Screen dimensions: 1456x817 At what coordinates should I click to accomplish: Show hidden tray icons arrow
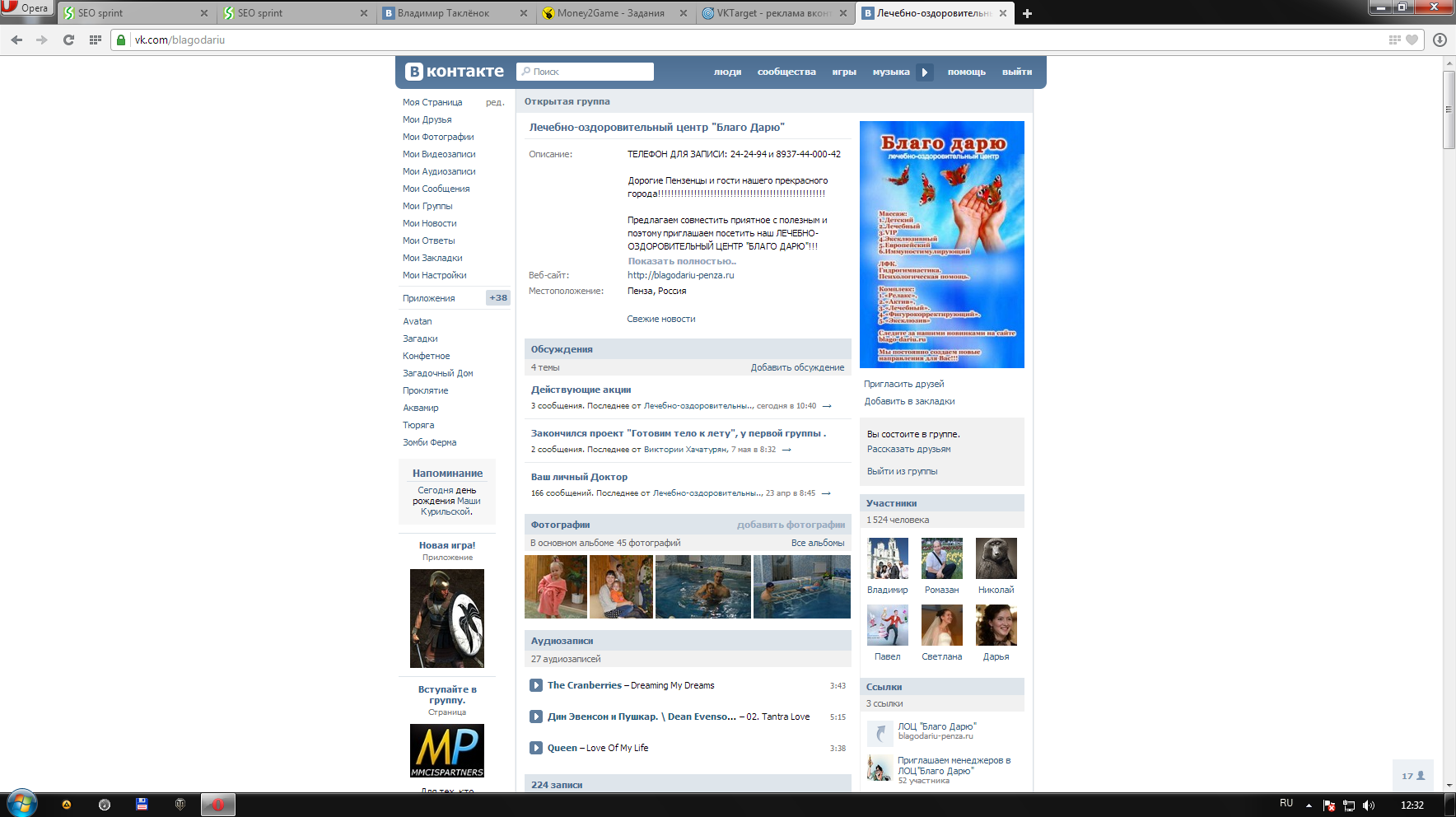[1309, 805]
